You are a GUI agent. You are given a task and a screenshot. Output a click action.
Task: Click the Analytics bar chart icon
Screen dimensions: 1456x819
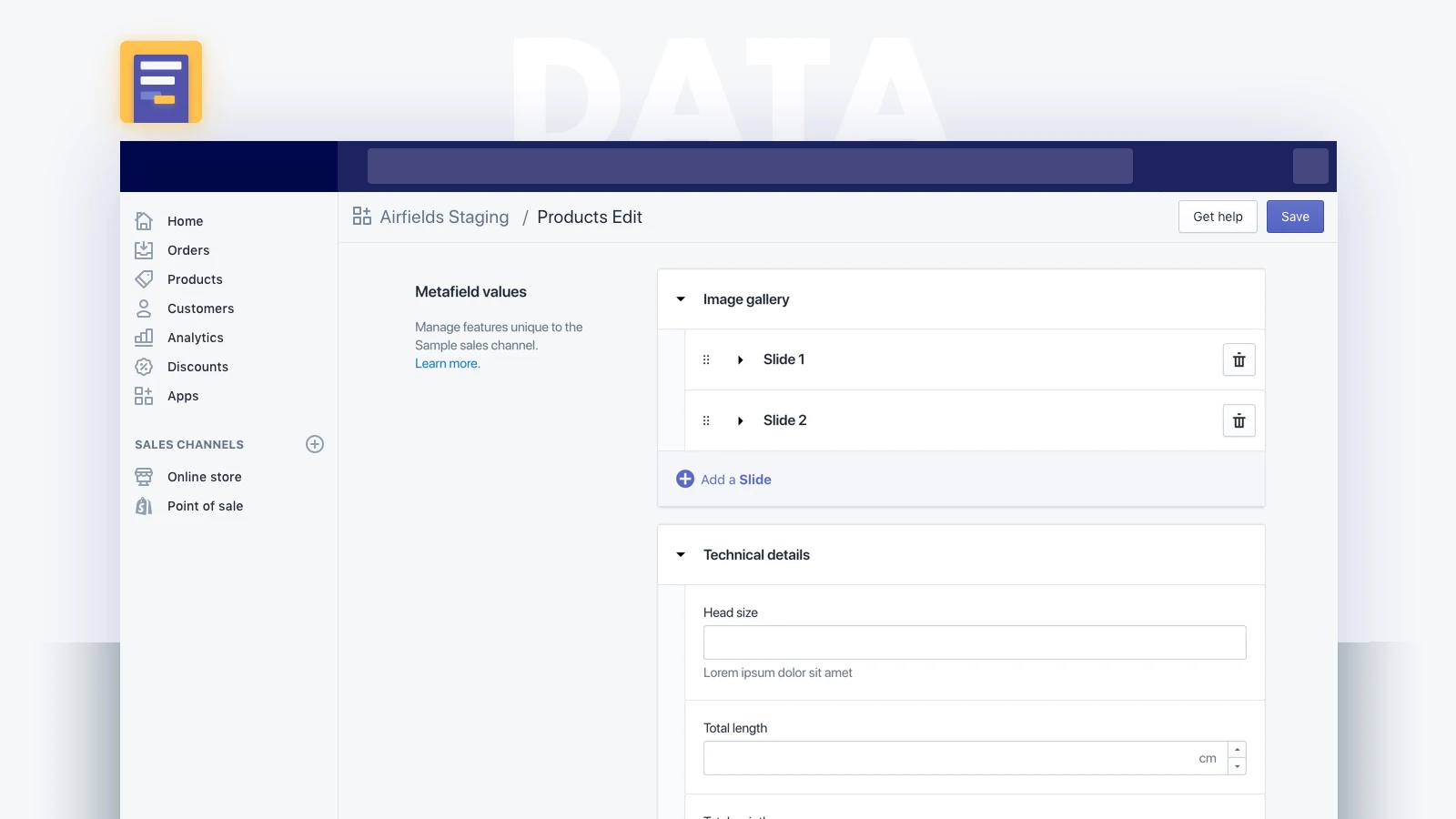(x=145, y=338)
